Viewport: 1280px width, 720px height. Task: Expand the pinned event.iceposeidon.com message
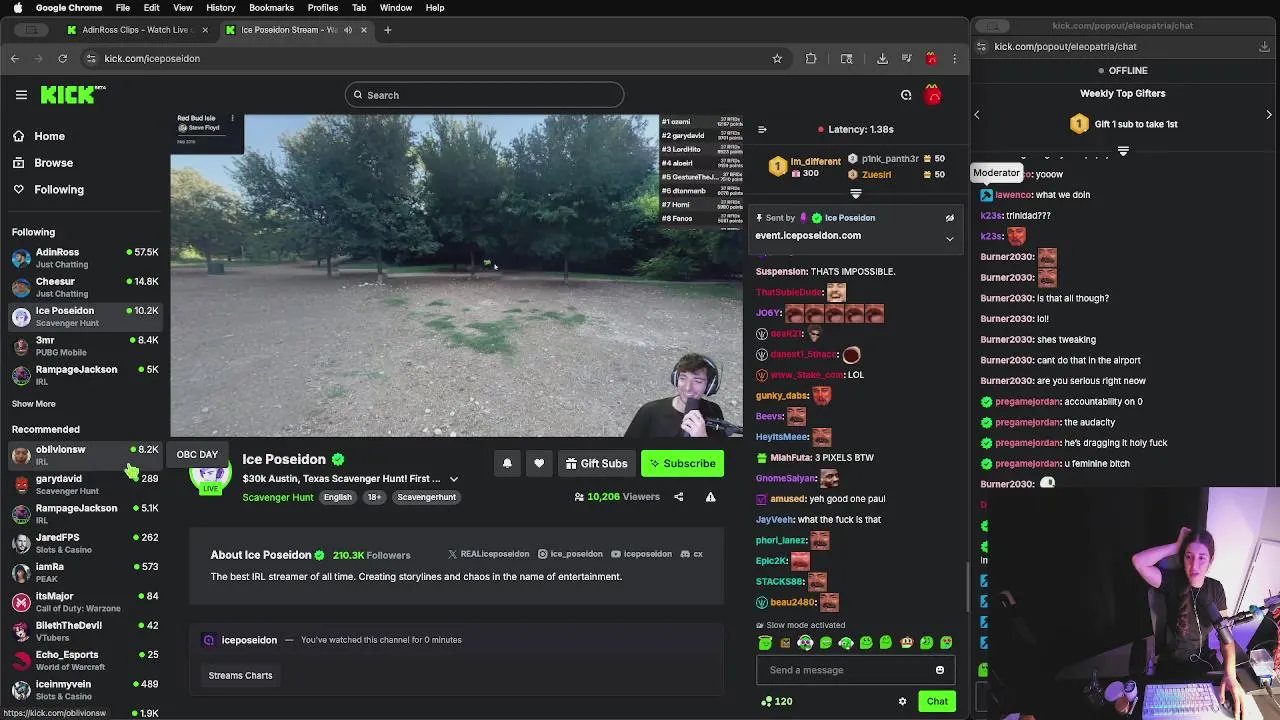pyautogui.click(x=950, y=239)
